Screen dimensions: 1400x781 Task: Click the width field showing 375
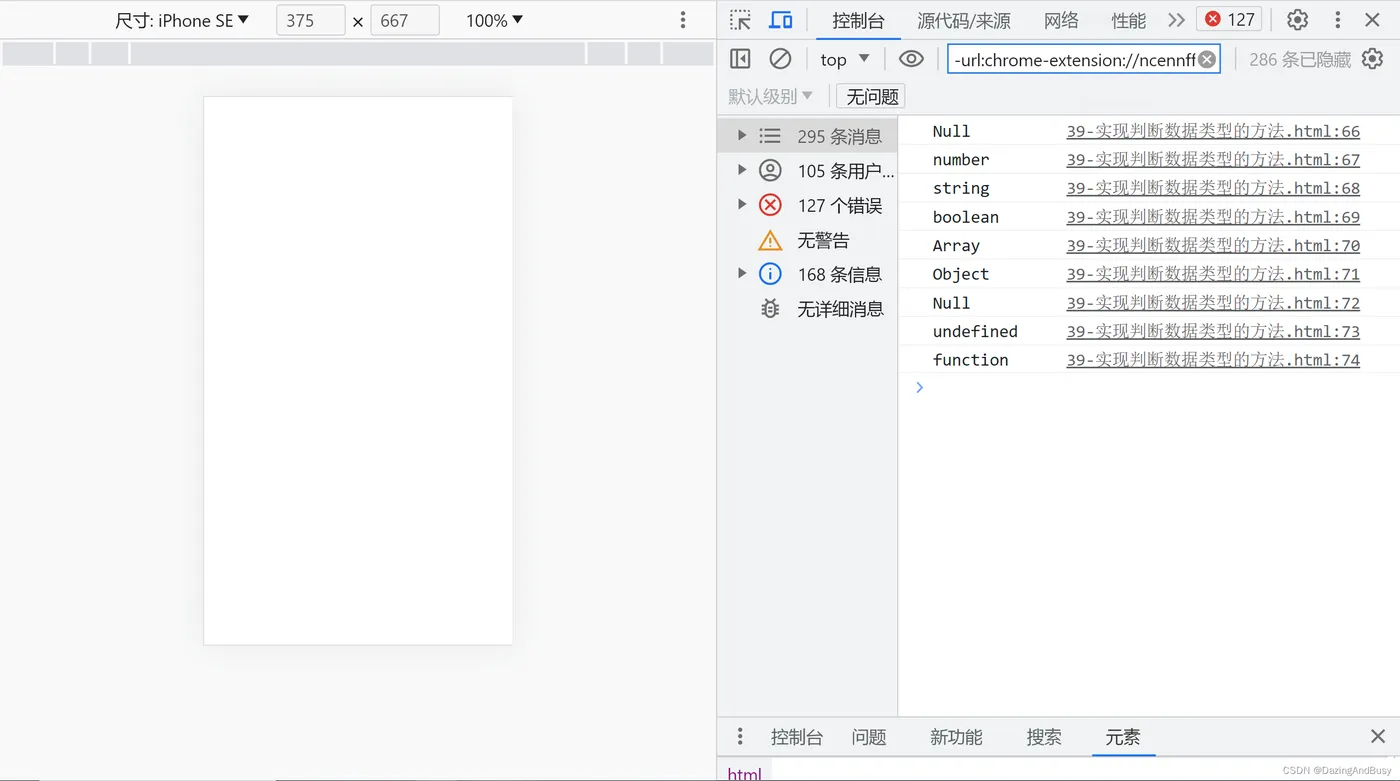pos(310,20)
